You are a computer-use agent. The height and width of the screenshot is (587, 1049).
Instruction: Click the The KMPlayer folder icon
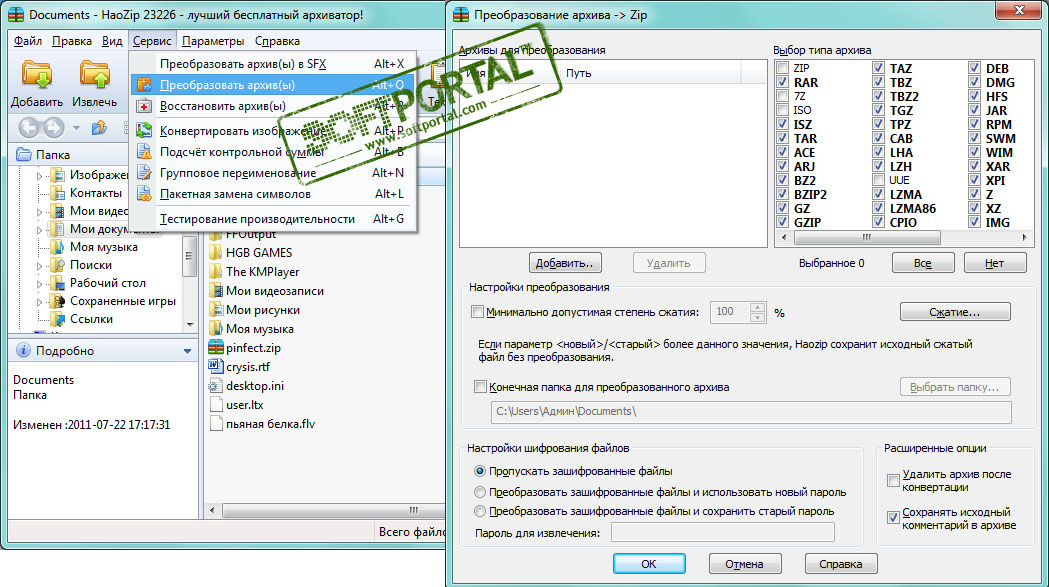click(215, 272)
